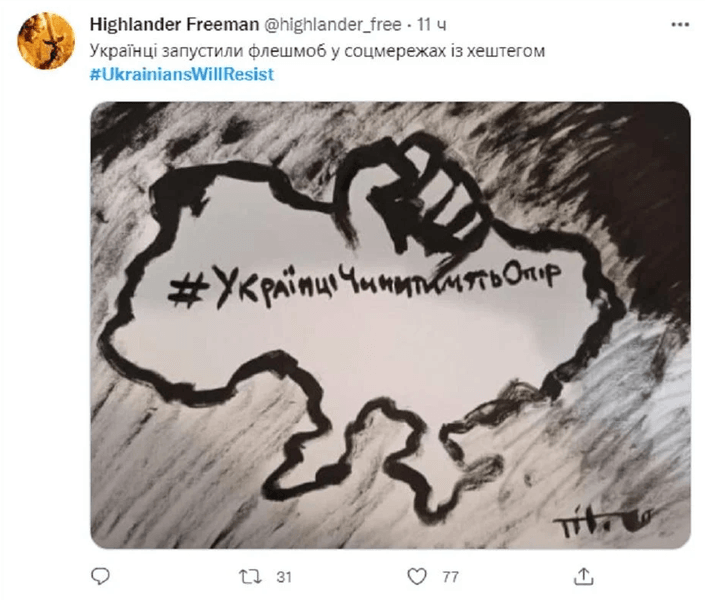Click the 11 ч timestamp

[431, 25]
